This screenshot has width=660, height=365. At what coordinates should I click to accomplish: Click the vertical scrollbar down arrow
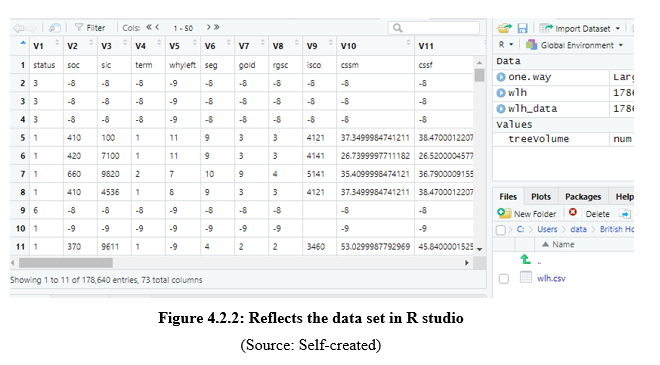point(479,249)
